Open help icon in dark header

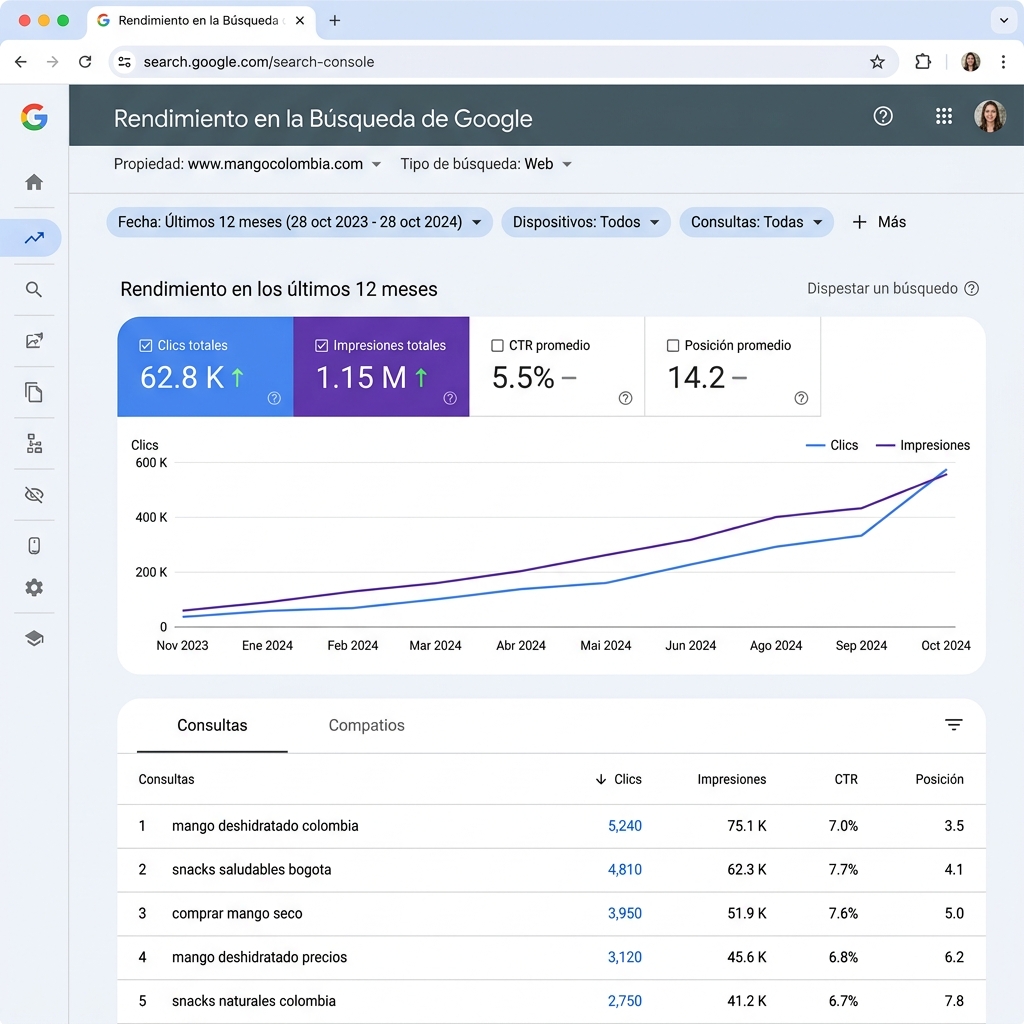pyautogui.click(x=883, y=116)
